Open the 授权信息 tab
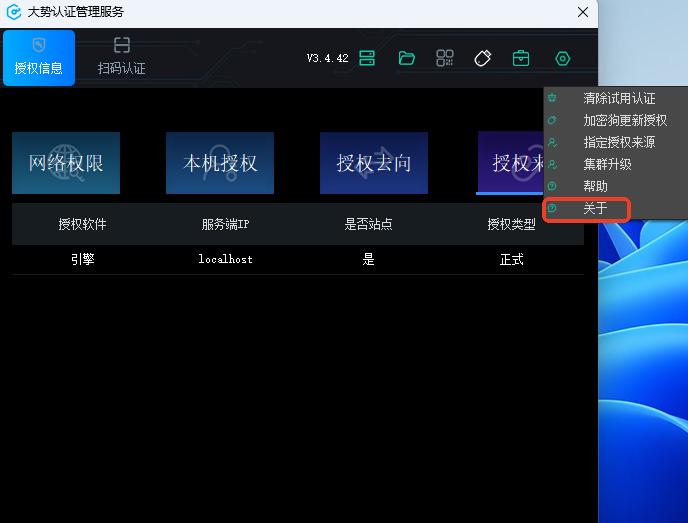This screenshot has height=523, width=688. click(39, 57)
